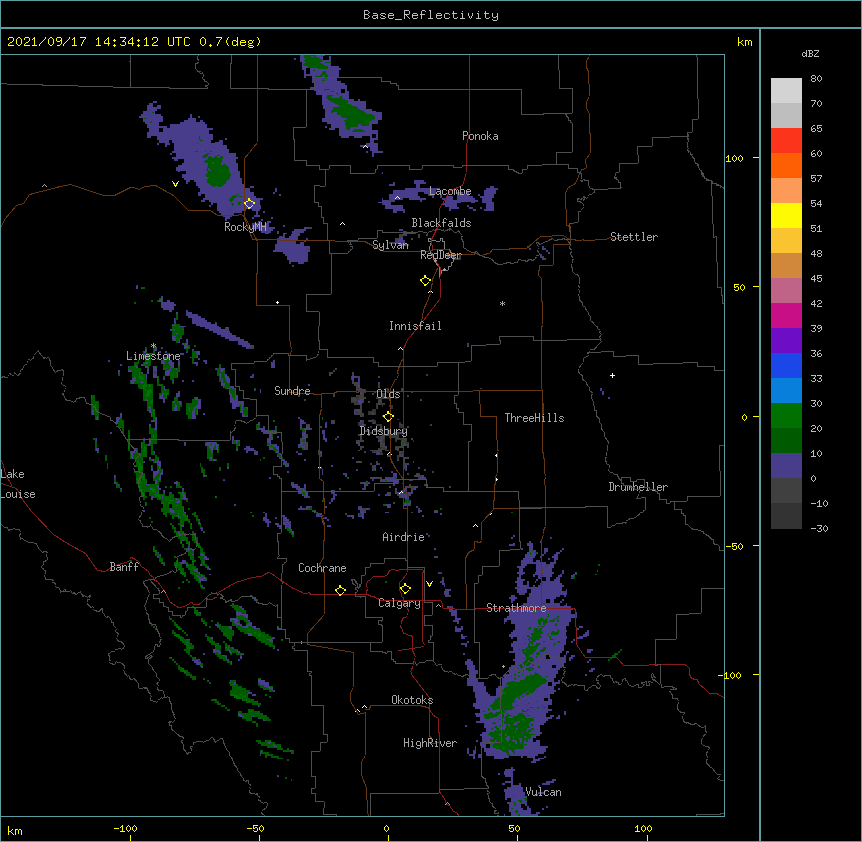Image resolution: width=862 pixels, height=842 pixels.
Task: Click the white asterisk above Limestone
Action: pos(153,346)
